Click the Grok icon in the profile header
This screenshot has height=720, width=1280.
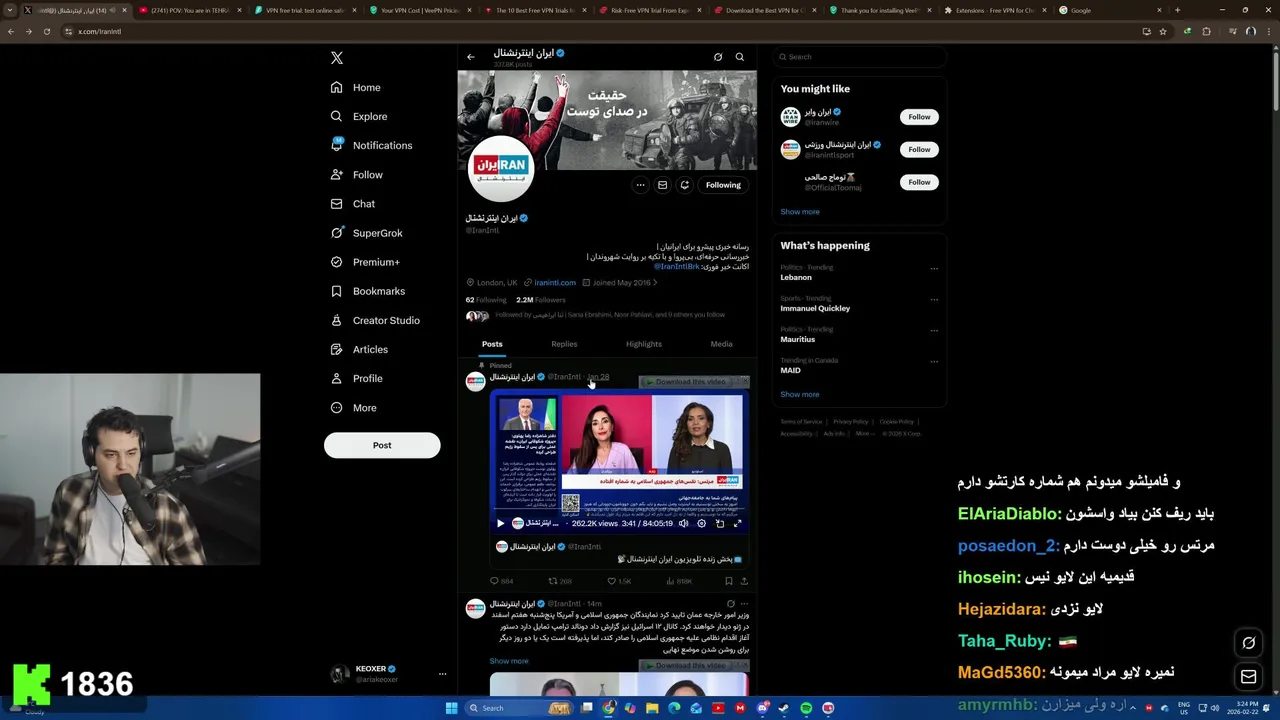coord(718,57)
